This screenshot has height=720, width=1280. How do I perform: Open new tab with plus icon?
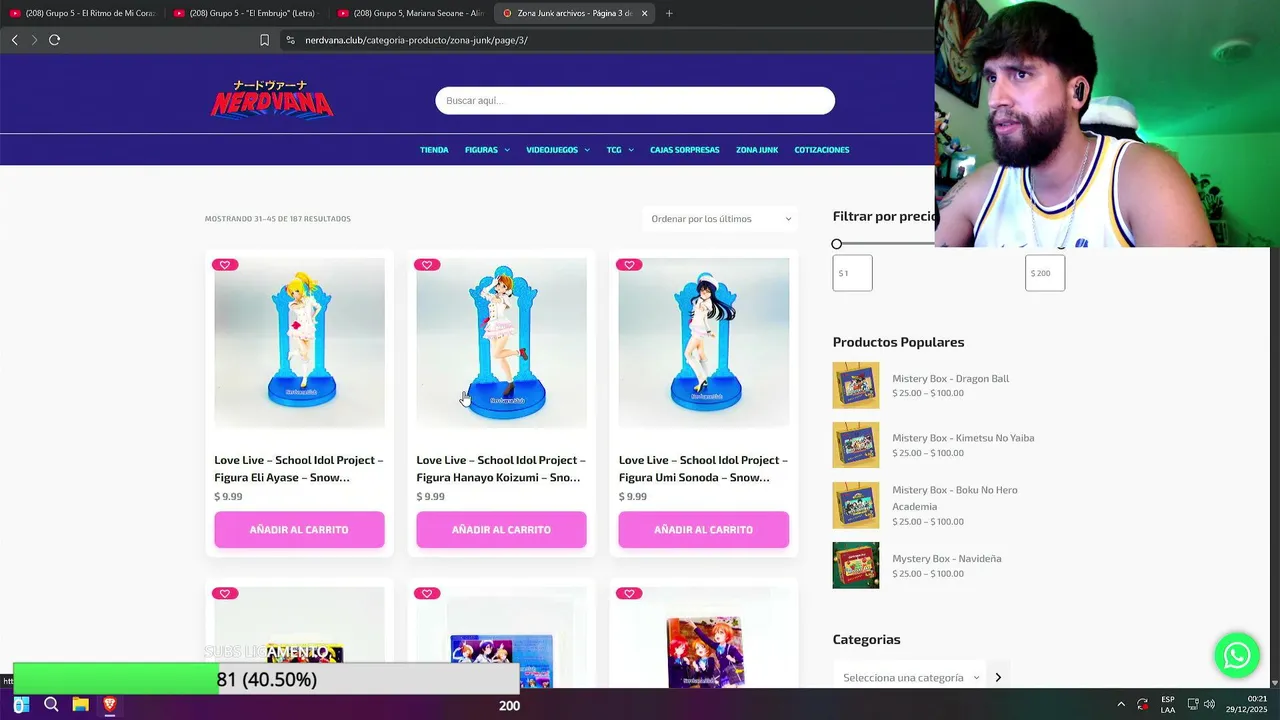pos(669,13)
